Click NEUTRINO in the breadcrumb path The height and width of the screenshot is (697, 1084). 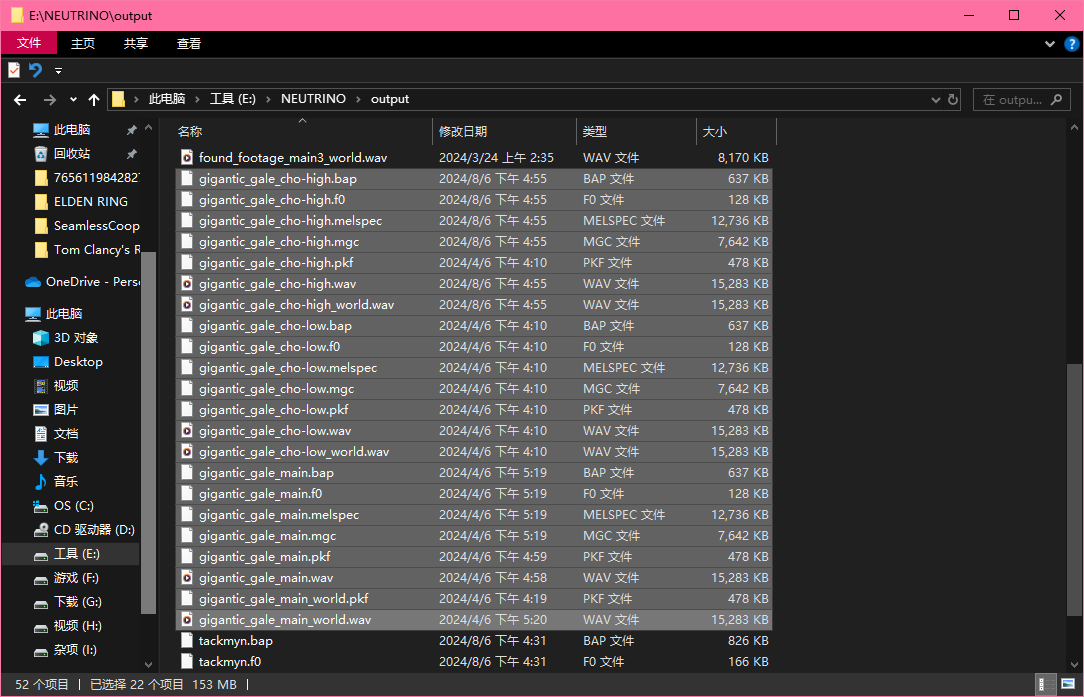(313, 99)
